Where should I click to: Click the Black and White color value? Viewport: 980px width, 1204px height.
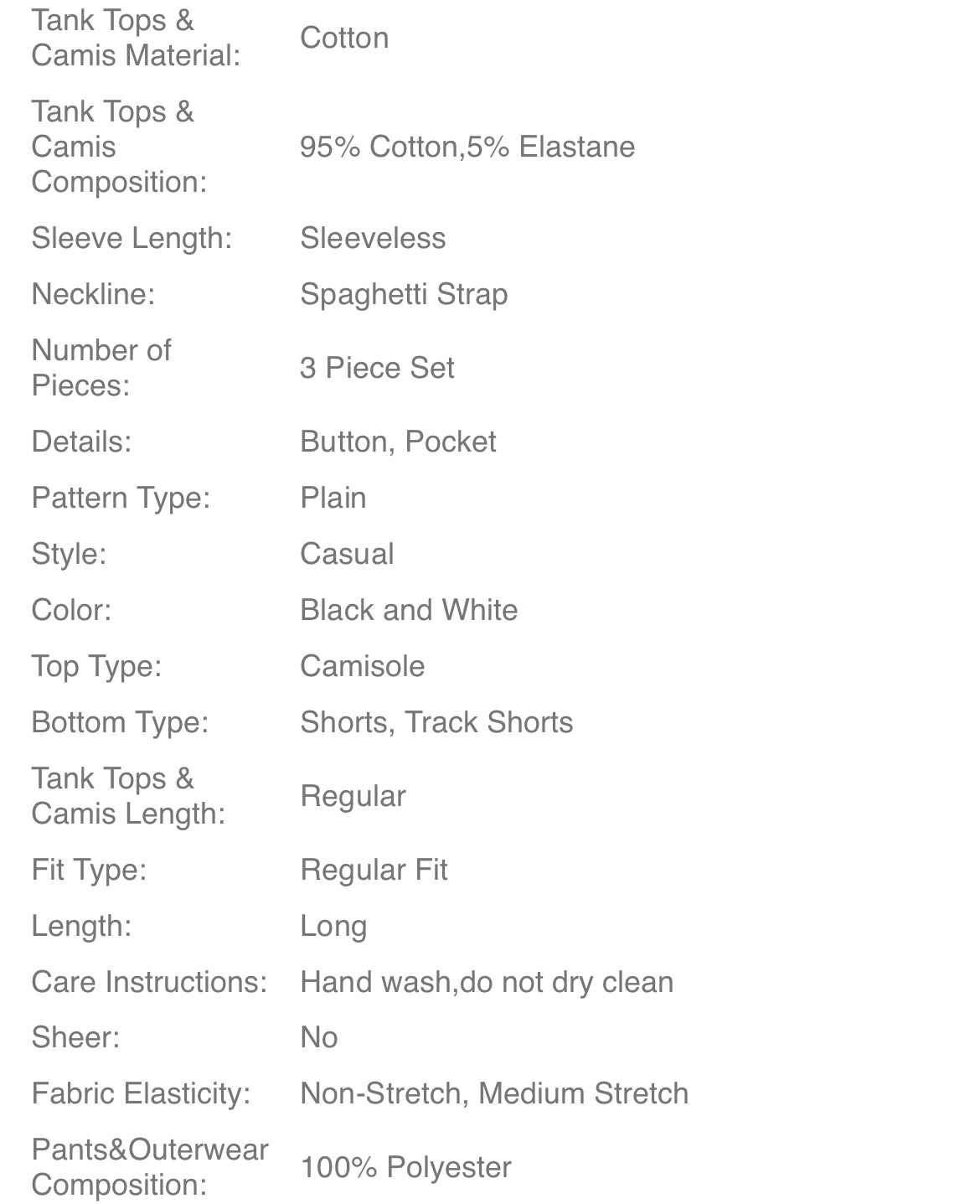point(409,610)
